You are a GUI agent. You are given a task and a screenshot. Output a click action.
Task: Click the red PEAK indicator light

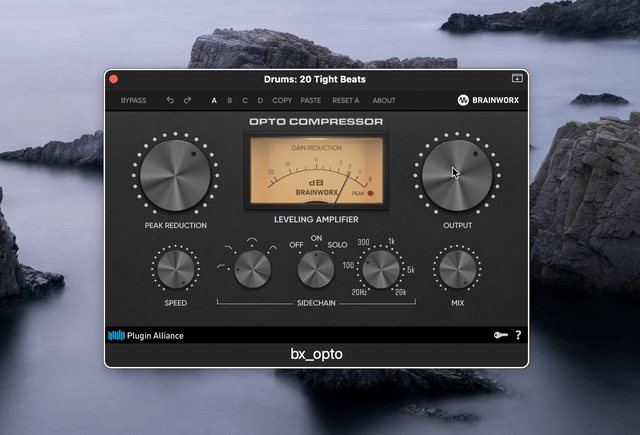pos(370,193)
